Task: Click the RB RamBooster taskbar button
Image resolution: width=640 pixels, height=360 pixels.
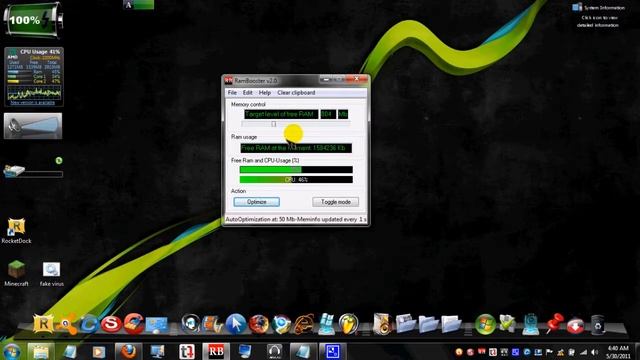Action: [x=216, y=351]
